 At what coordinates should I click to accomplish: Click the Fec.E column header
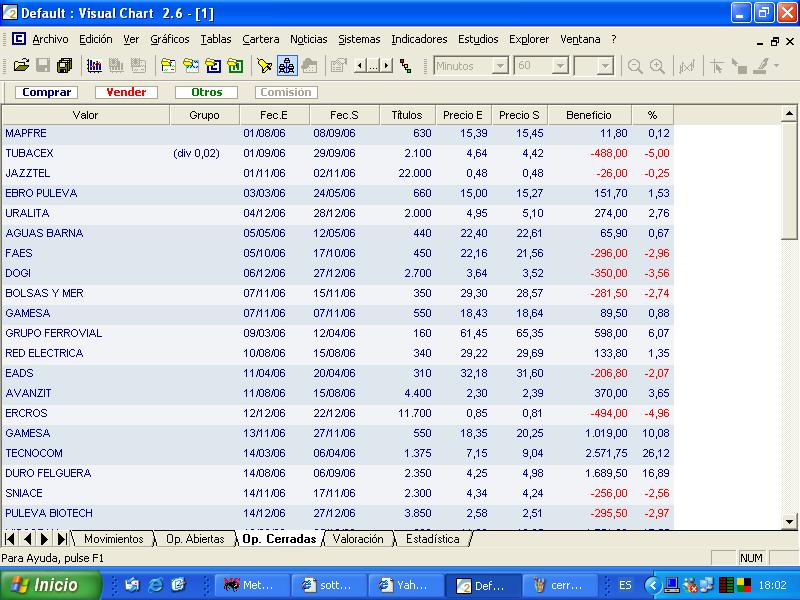[274, 115]
